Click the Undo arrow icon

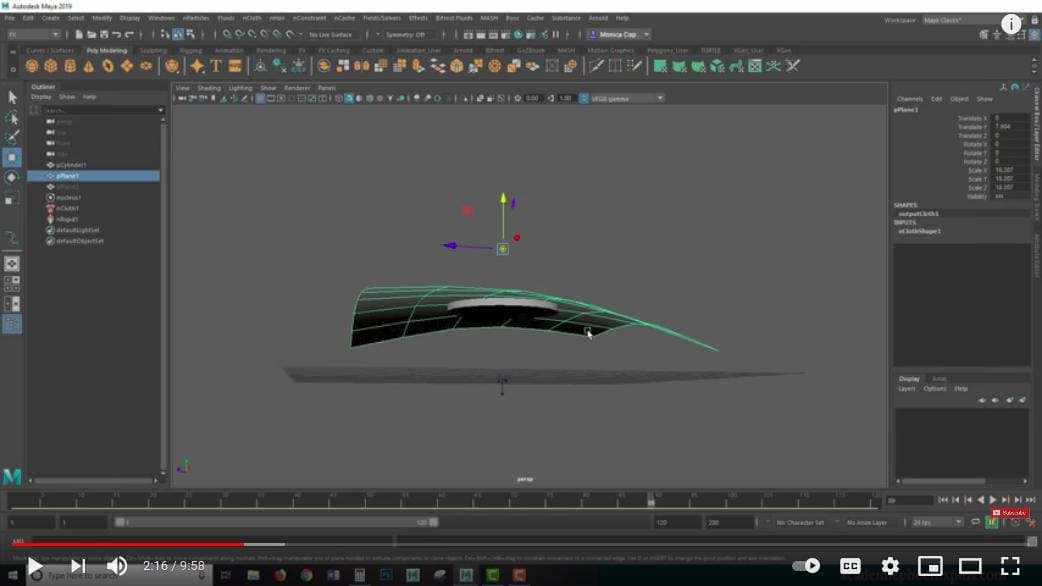coord(117,35)
